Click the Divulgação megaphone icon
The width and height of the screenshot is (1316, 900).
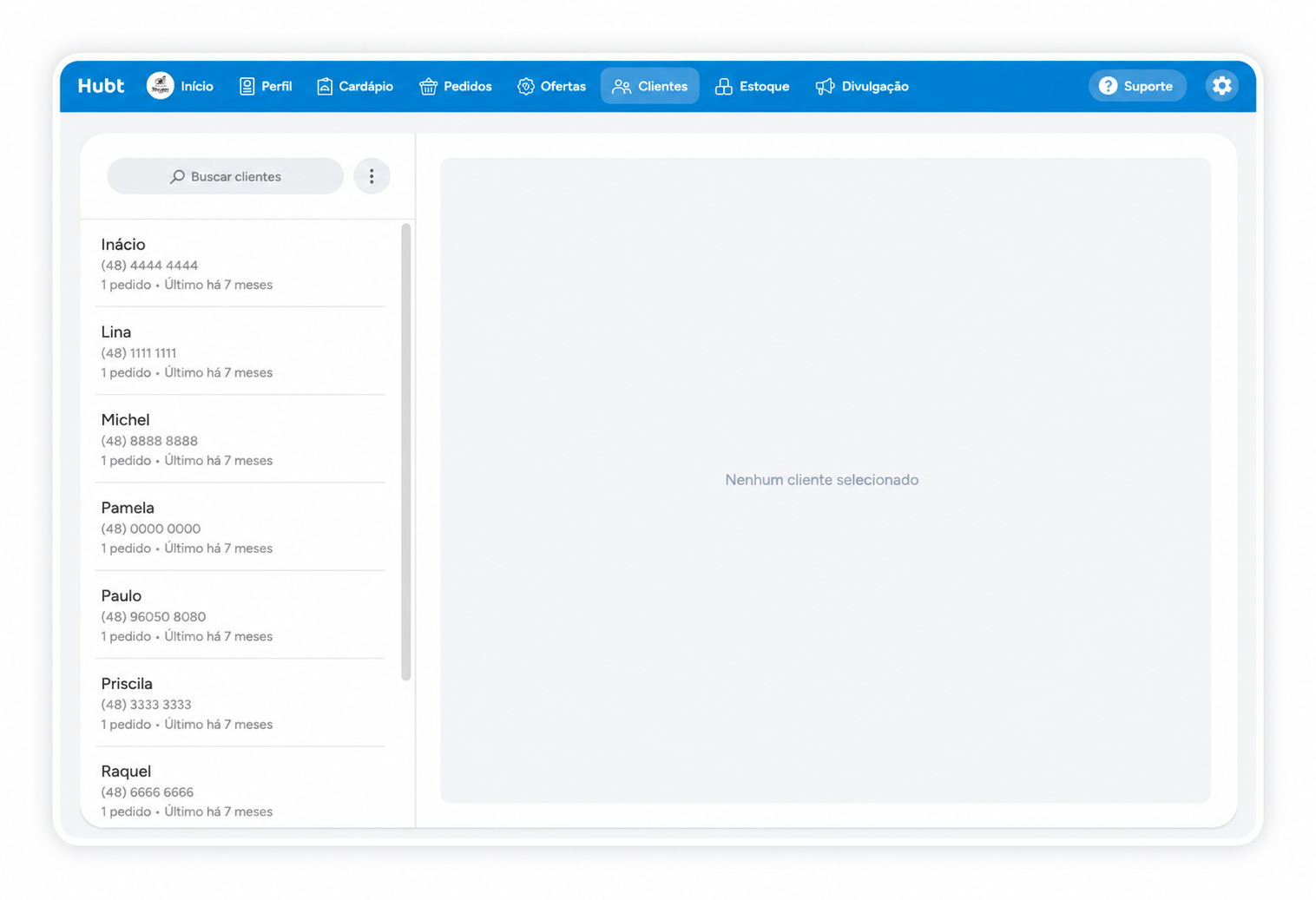(825, 86)
